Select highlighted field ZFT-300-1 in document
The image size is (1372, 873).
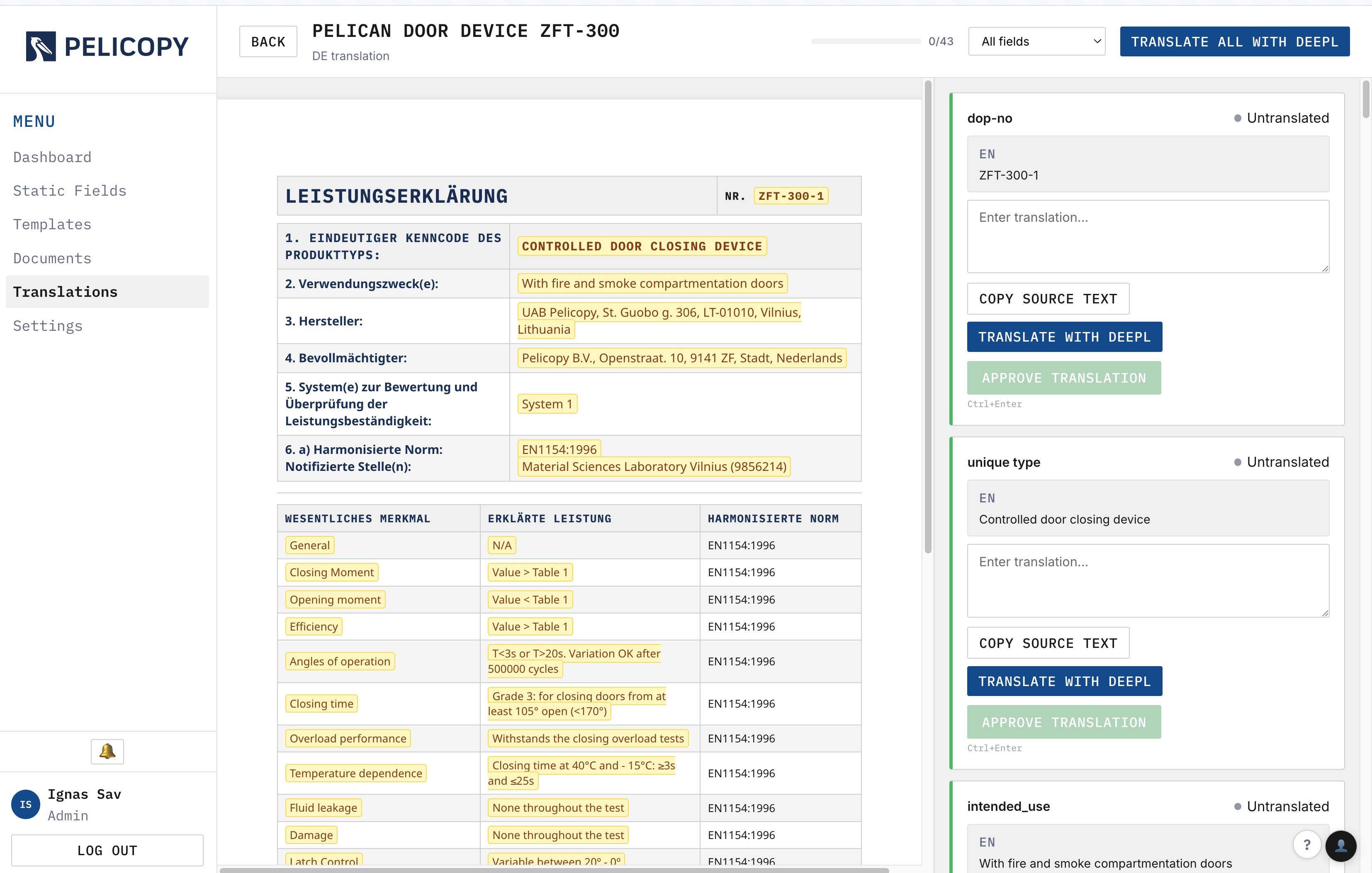791,196
